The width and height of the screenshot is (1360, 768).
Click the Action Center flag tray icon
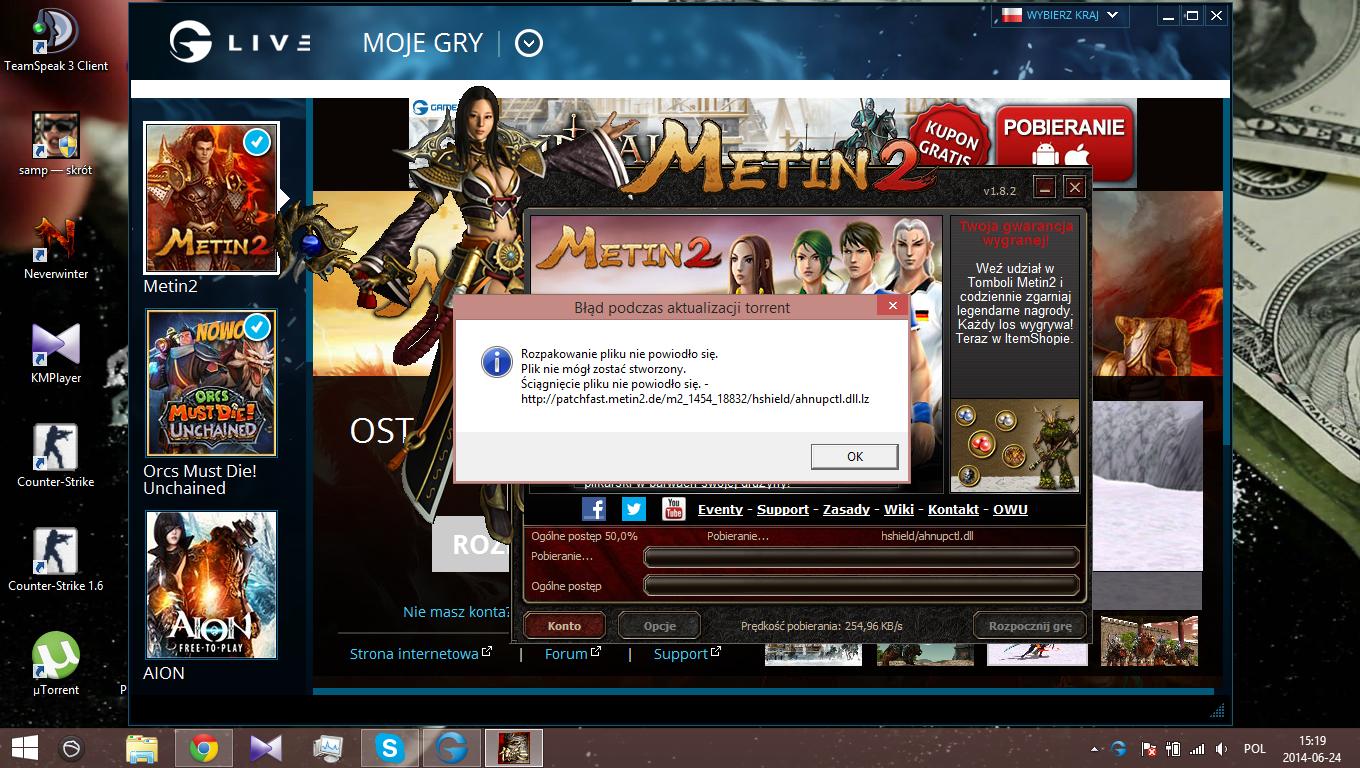[1150, 749]
